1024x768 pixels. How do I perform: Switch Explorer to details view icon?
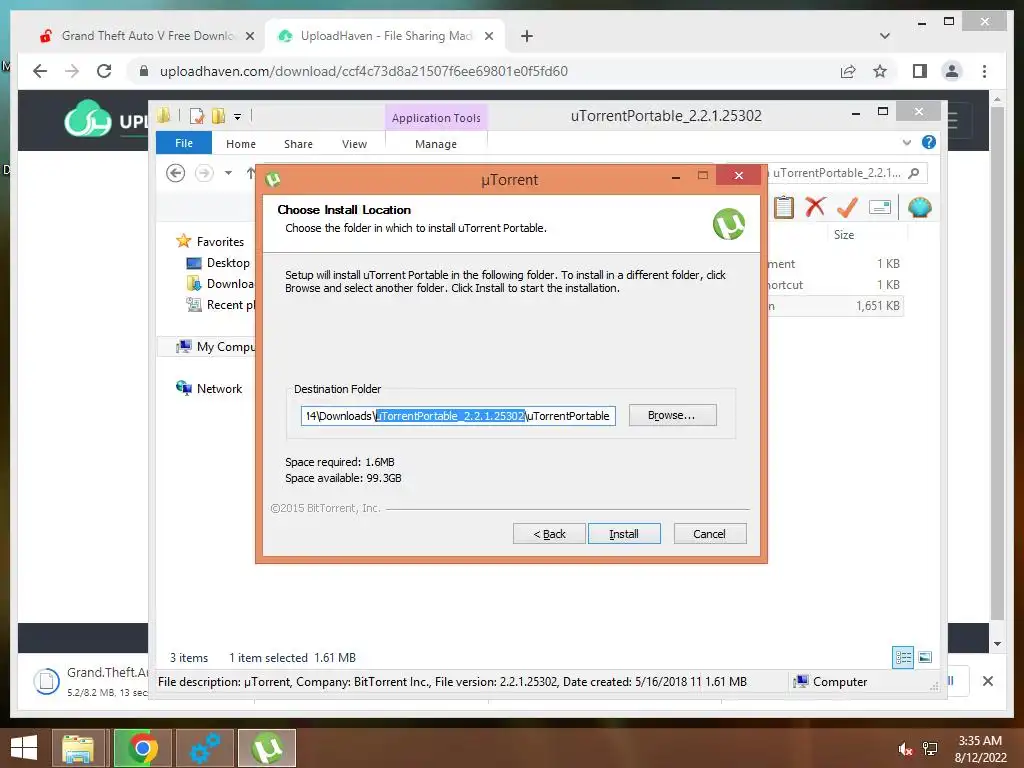903,657
